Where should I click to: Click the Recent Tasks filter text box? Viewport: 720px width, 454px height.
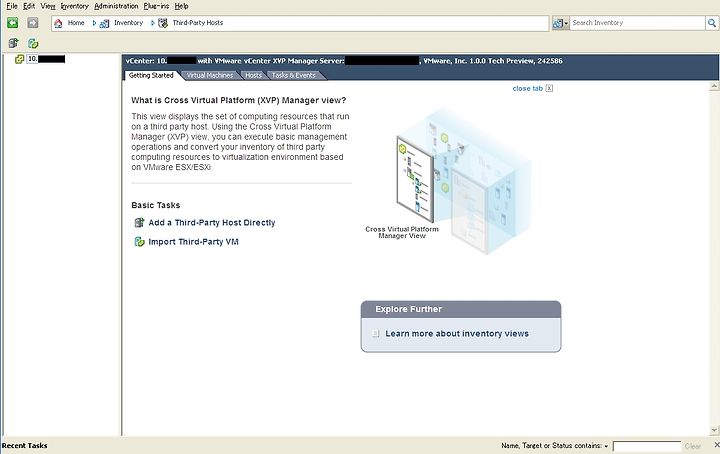[647, 446]
